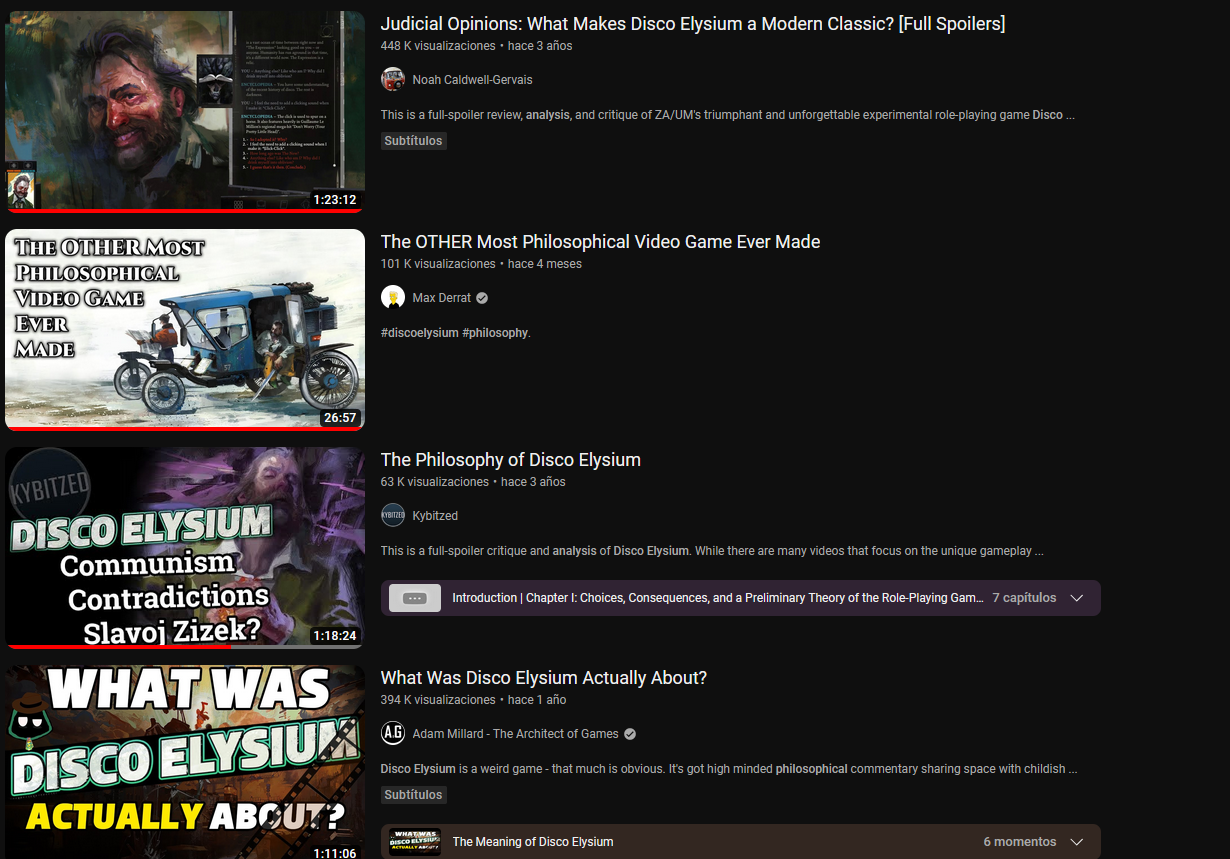Open title The OTHER Most Philosophical Video Game
This screenshot has height=859, width=1230.
click(x=600, y=242)
